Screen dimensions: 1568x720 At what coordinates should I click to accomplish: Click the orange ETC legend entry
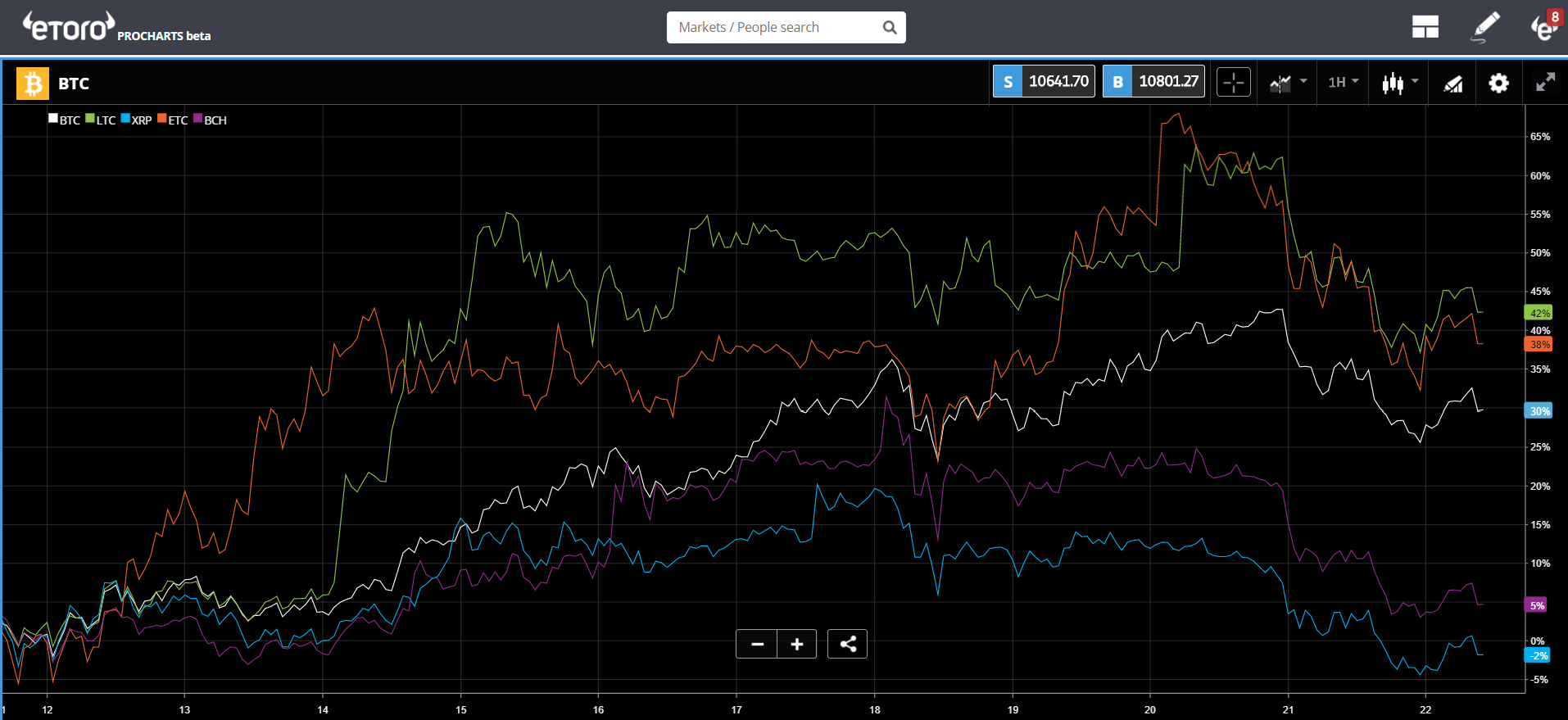[x=173, y=120]
